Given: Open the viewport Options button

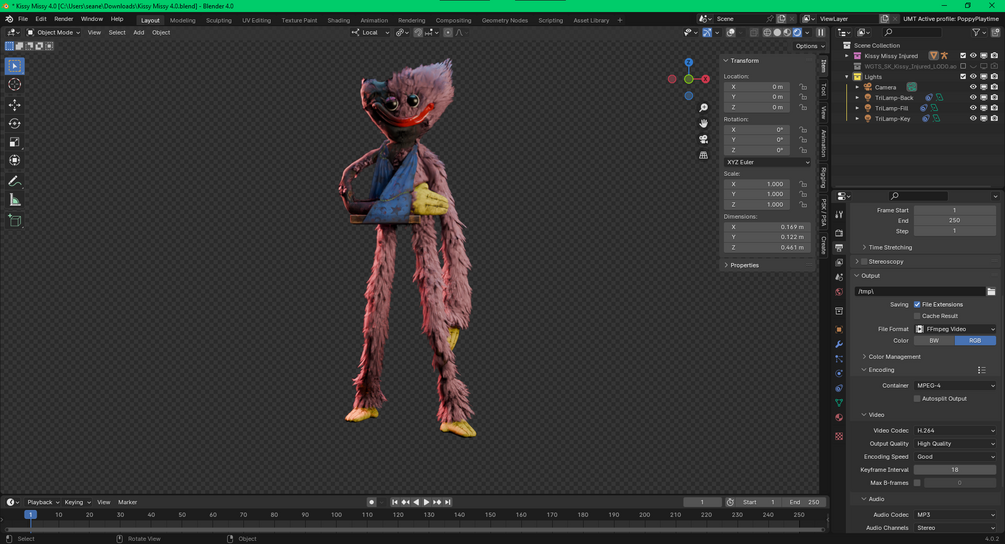Looking at the screenshot, I should [810, 46].
